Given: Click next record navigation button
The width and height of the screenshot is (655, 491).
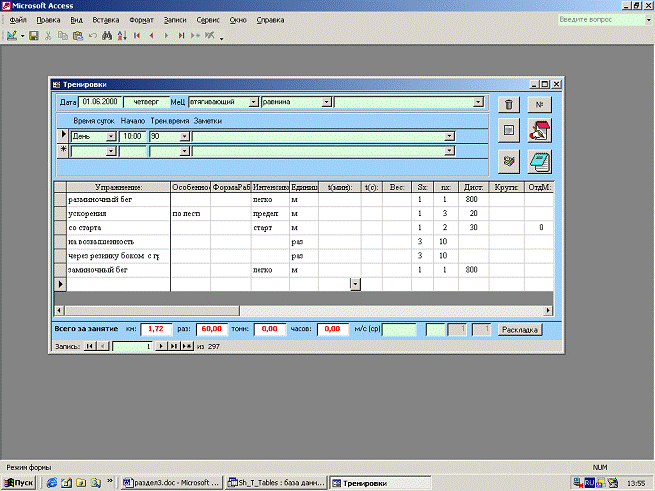Looking at the screenshot, I should click(x=163, y=346).
